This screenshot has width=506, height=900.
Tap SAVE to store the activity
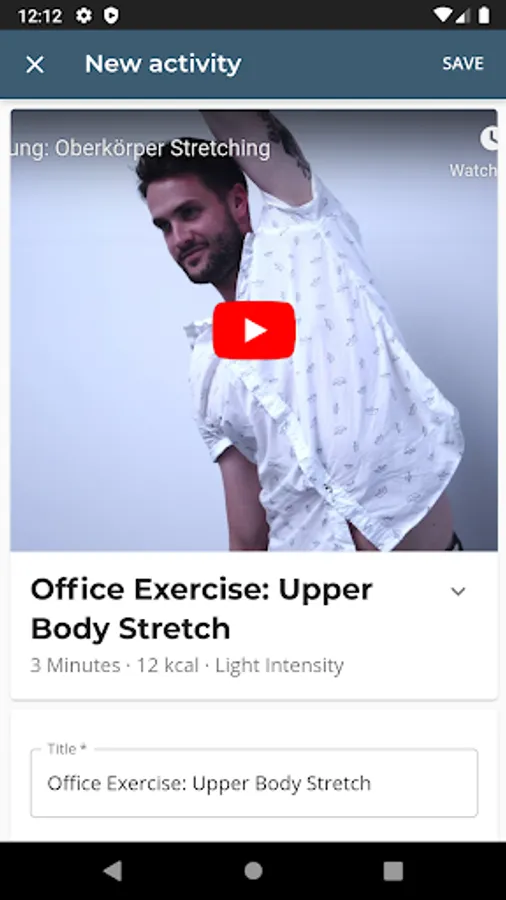(462, 63)
